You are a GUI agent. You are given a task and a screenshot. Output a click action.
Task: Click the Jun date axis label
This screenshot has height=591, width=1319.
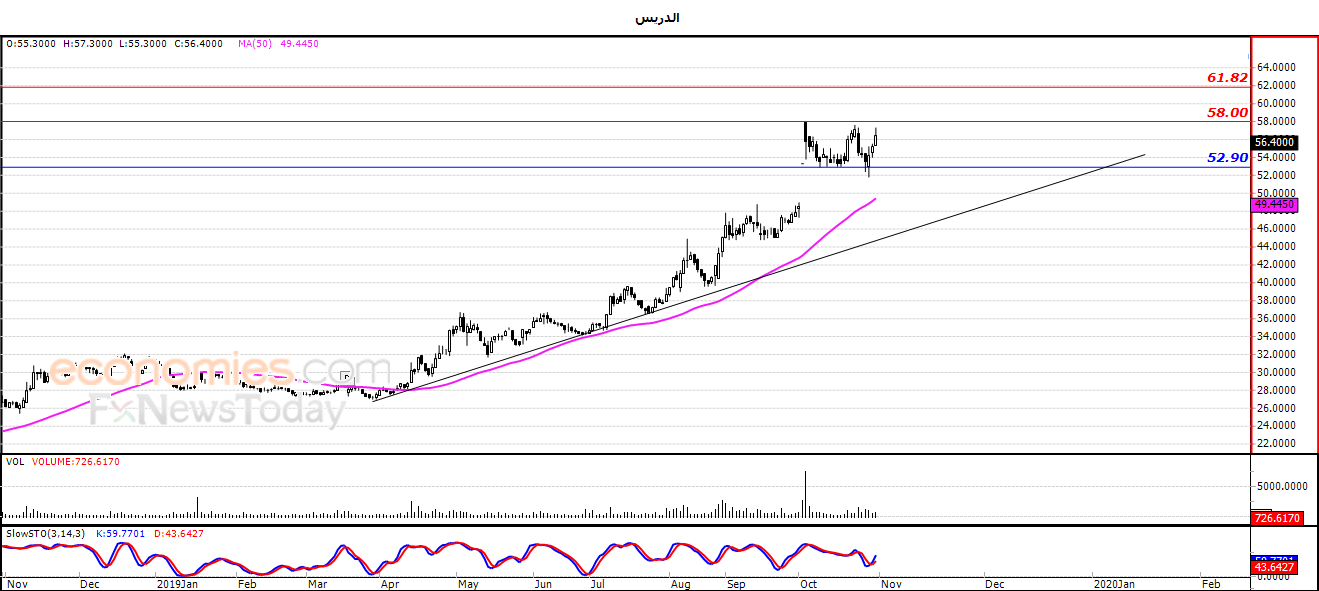542,582
